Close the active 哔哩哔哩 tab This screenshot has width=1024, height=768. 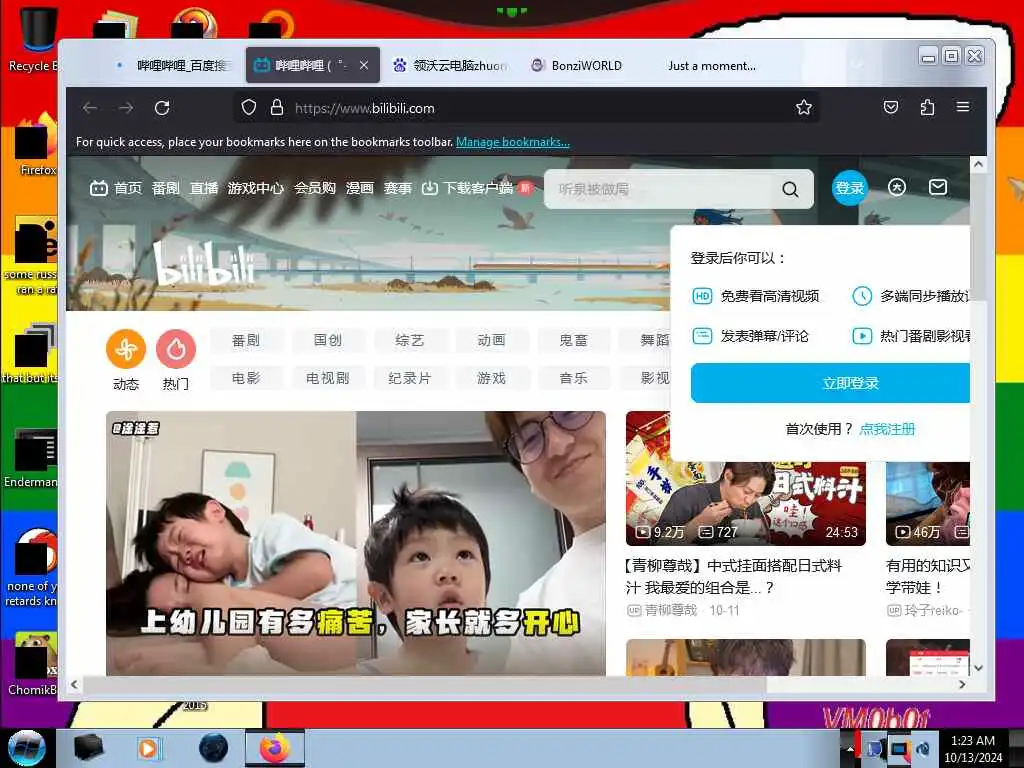tap(364, 65)
